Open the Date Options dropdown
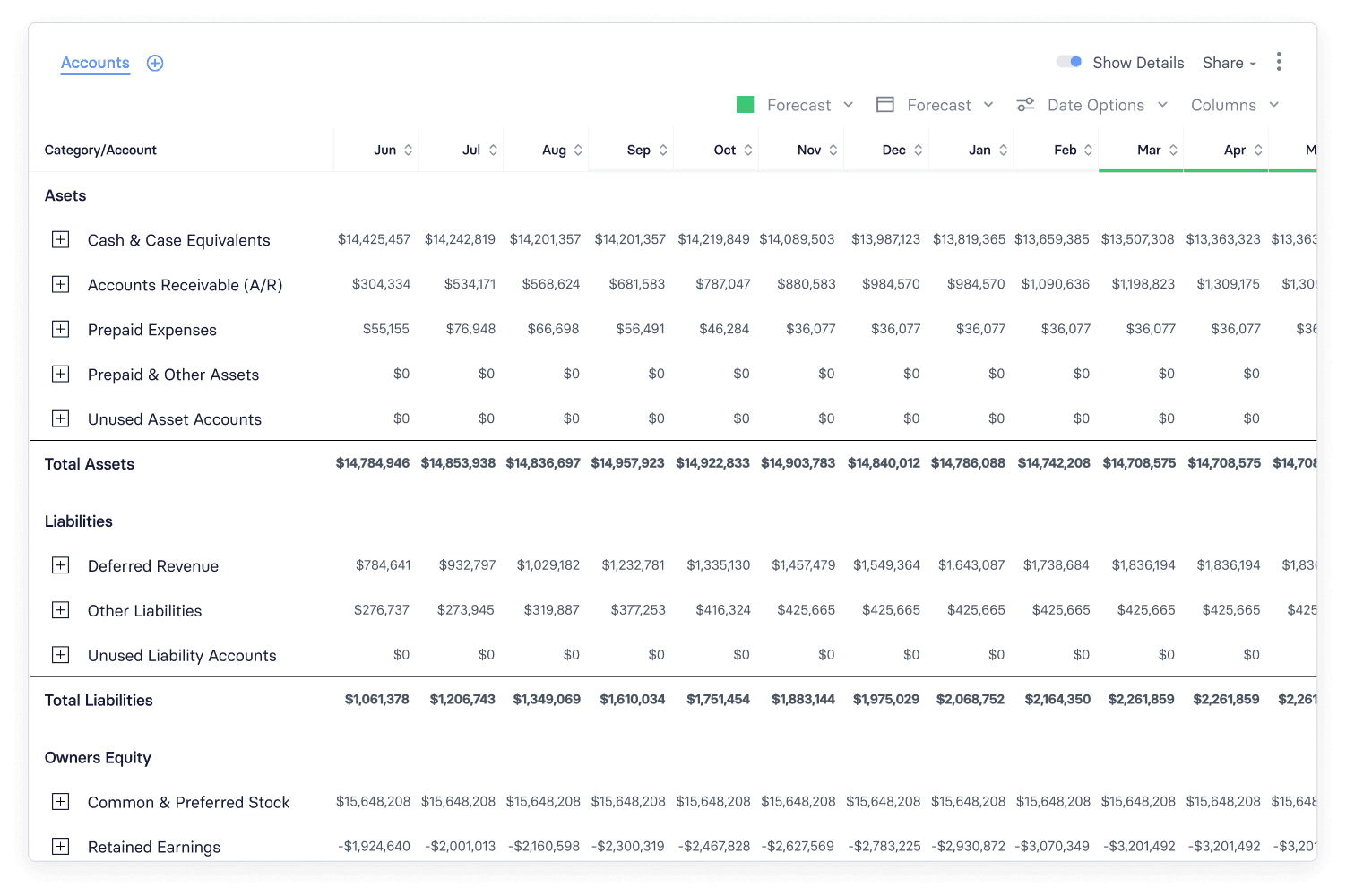1346x896 pixels. [x=1108, y=105]
